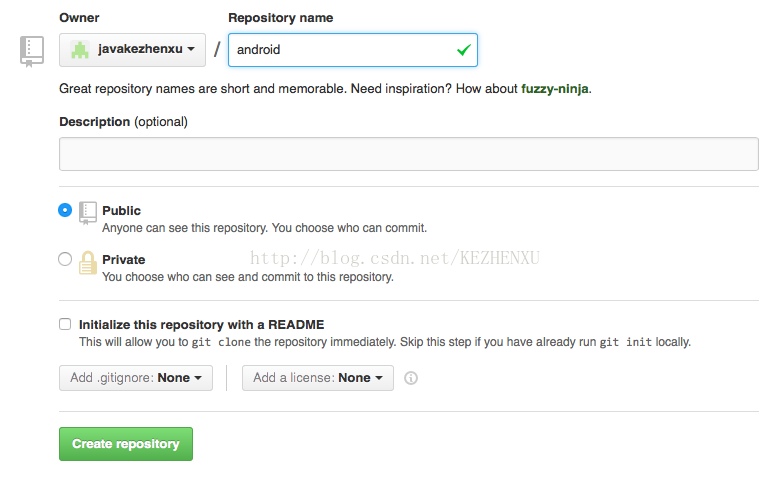The width and height of the screenshot is (770, 494).
Task: Click the Description (optional) label
Action: click(123, 122)
